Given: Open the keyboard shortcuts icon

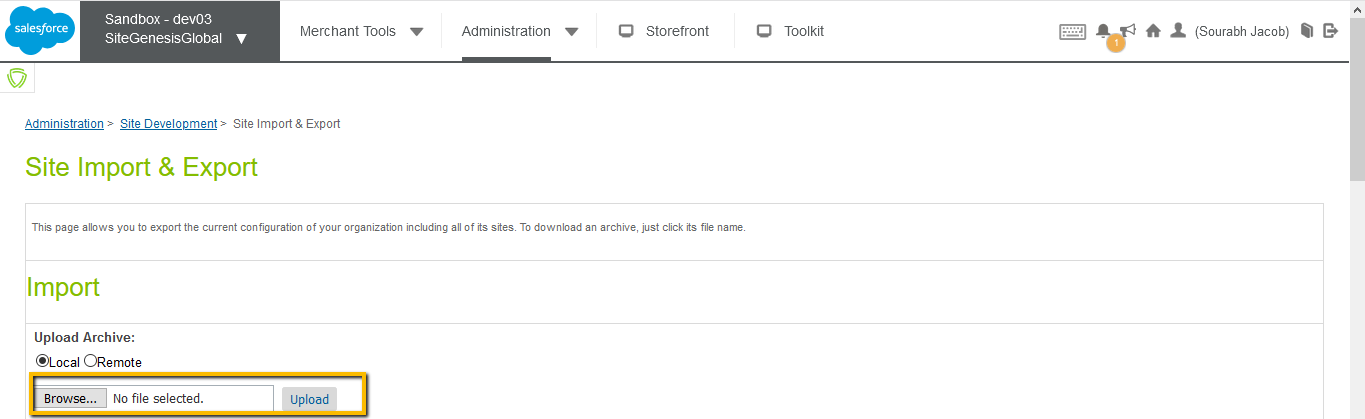Looking at the screenshot, I should pos(1072,32).
